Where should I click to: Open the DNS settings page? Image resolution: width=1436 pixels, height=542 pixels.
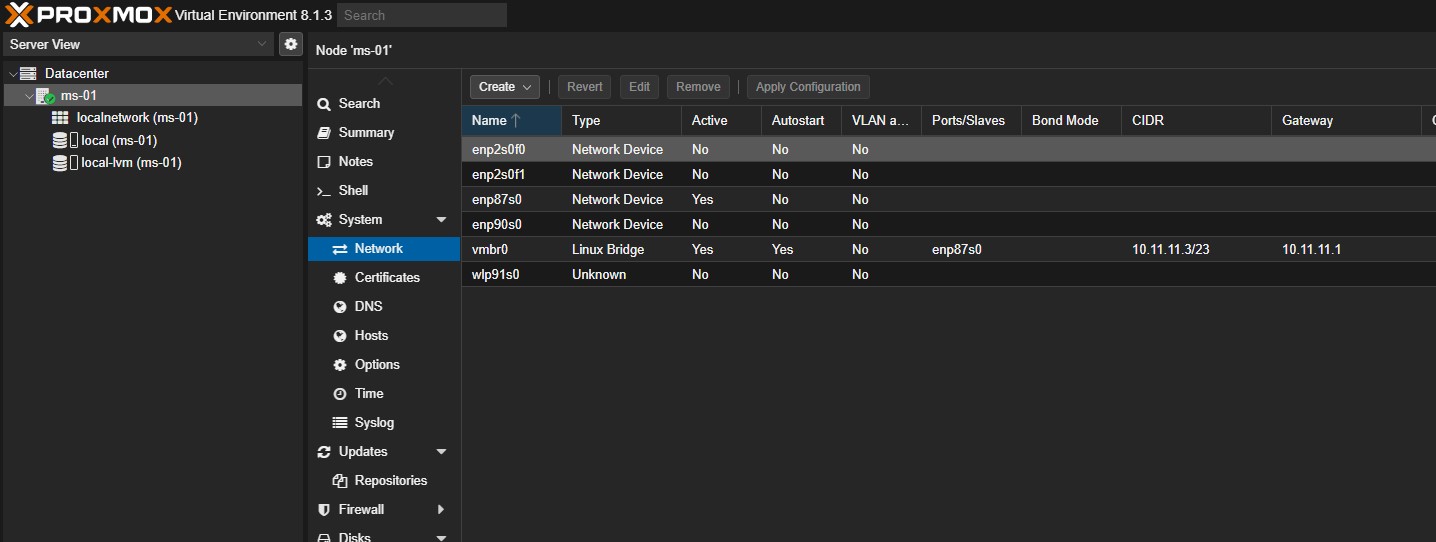368,306
